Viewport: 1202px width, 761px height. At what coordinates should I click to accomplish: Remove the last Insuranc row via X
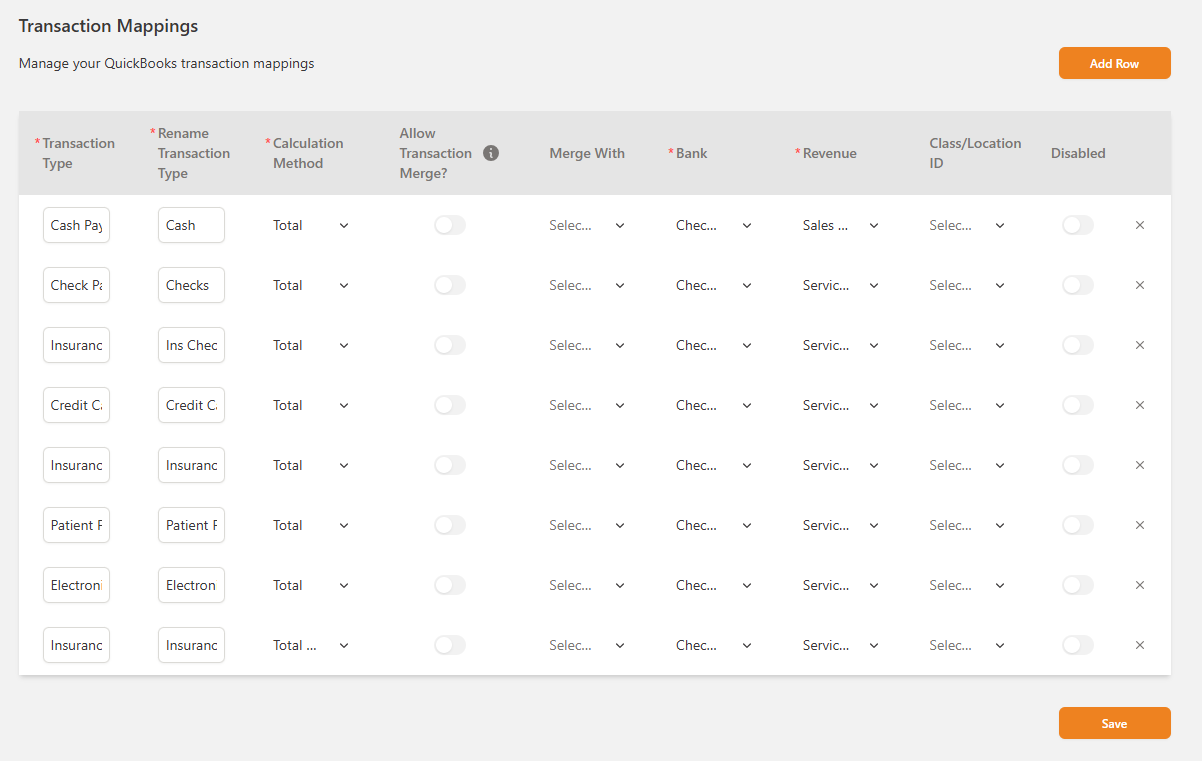tap(1139, 645)
